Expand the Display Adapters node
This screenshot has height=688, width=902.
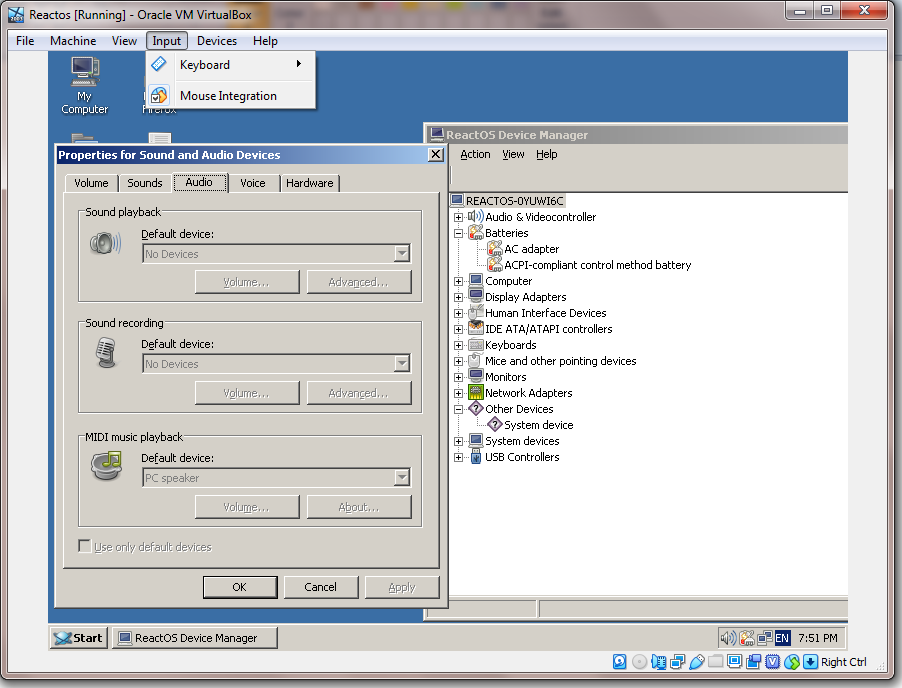tap(458, 297)
